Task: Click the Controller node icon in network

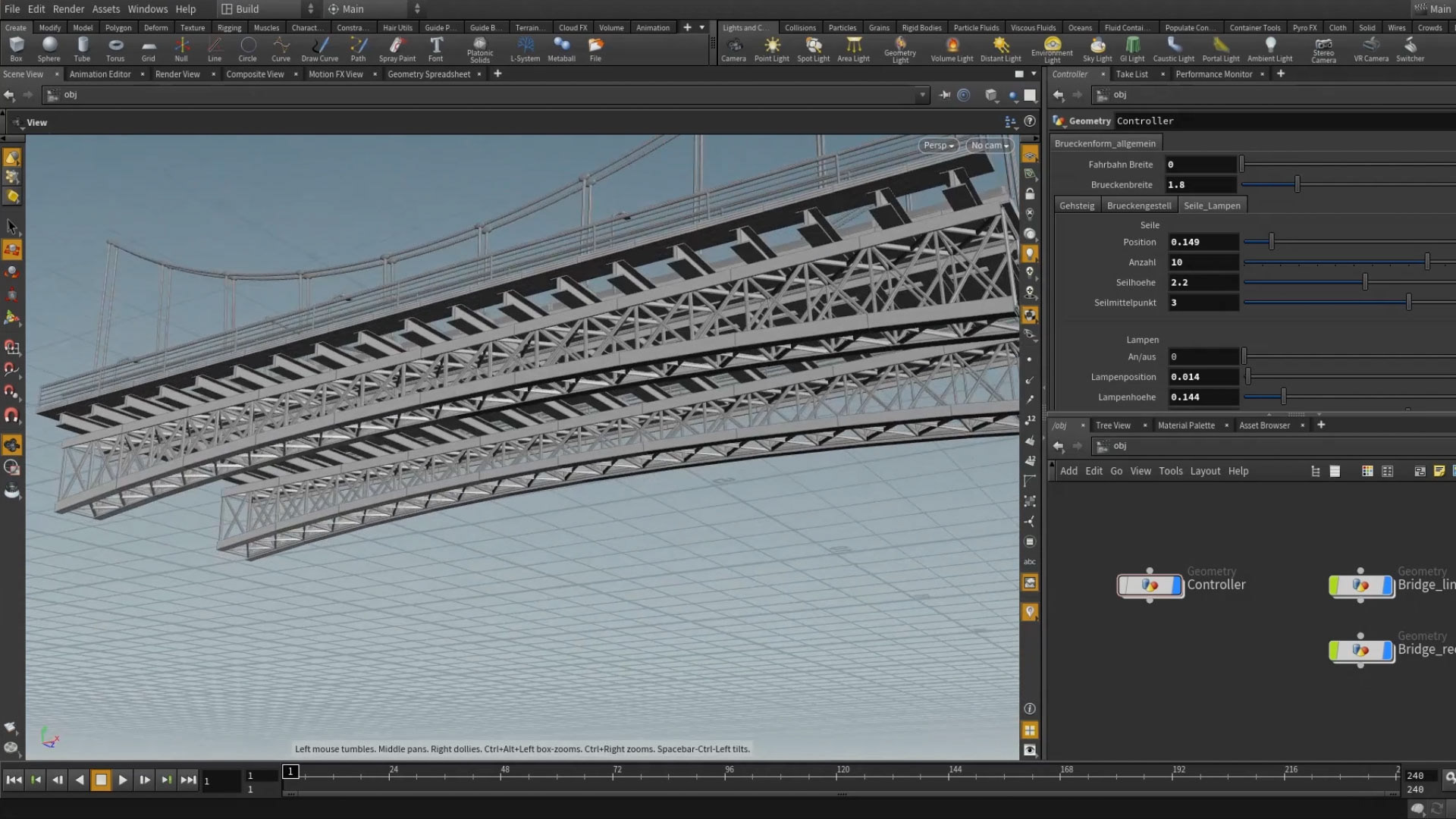Action: 1150,585
